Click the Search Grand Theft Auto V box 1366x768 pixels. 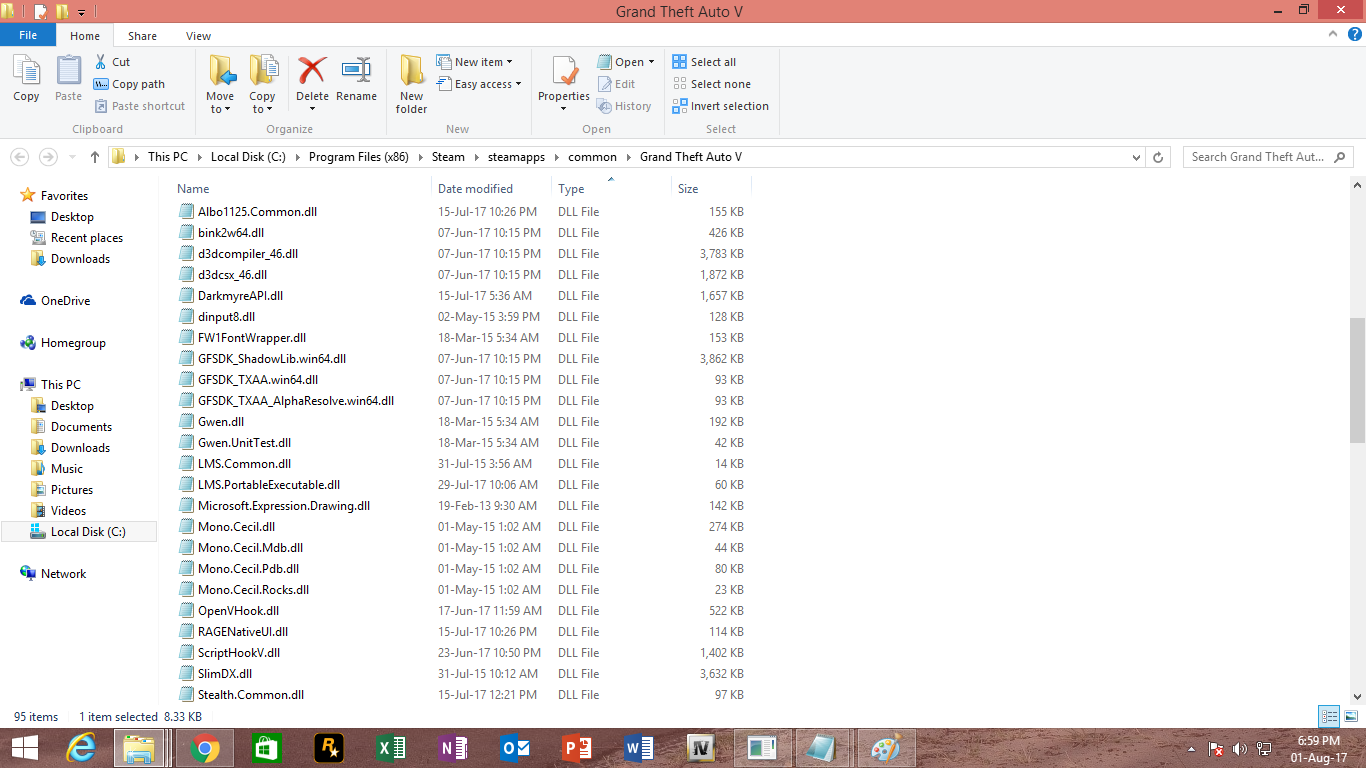point(1268,157)
